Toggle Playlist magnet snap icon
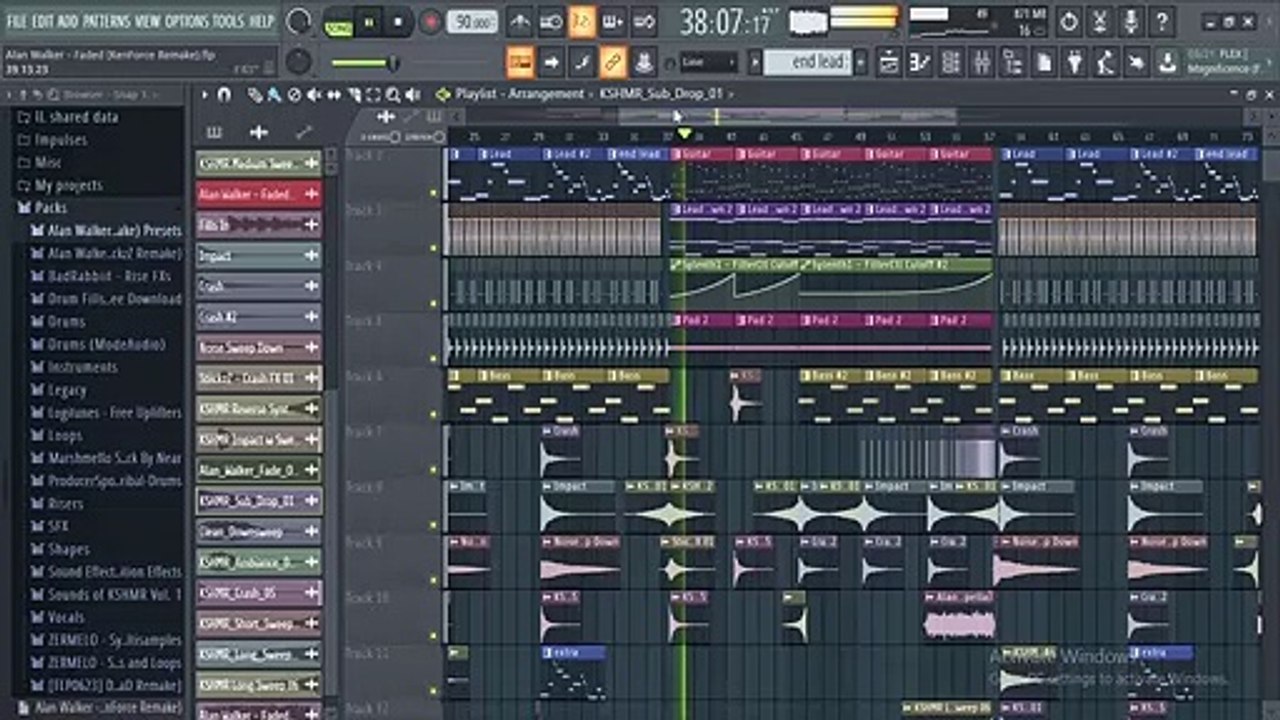Viewport: 1280px width, 720px height. click(225, 95)
